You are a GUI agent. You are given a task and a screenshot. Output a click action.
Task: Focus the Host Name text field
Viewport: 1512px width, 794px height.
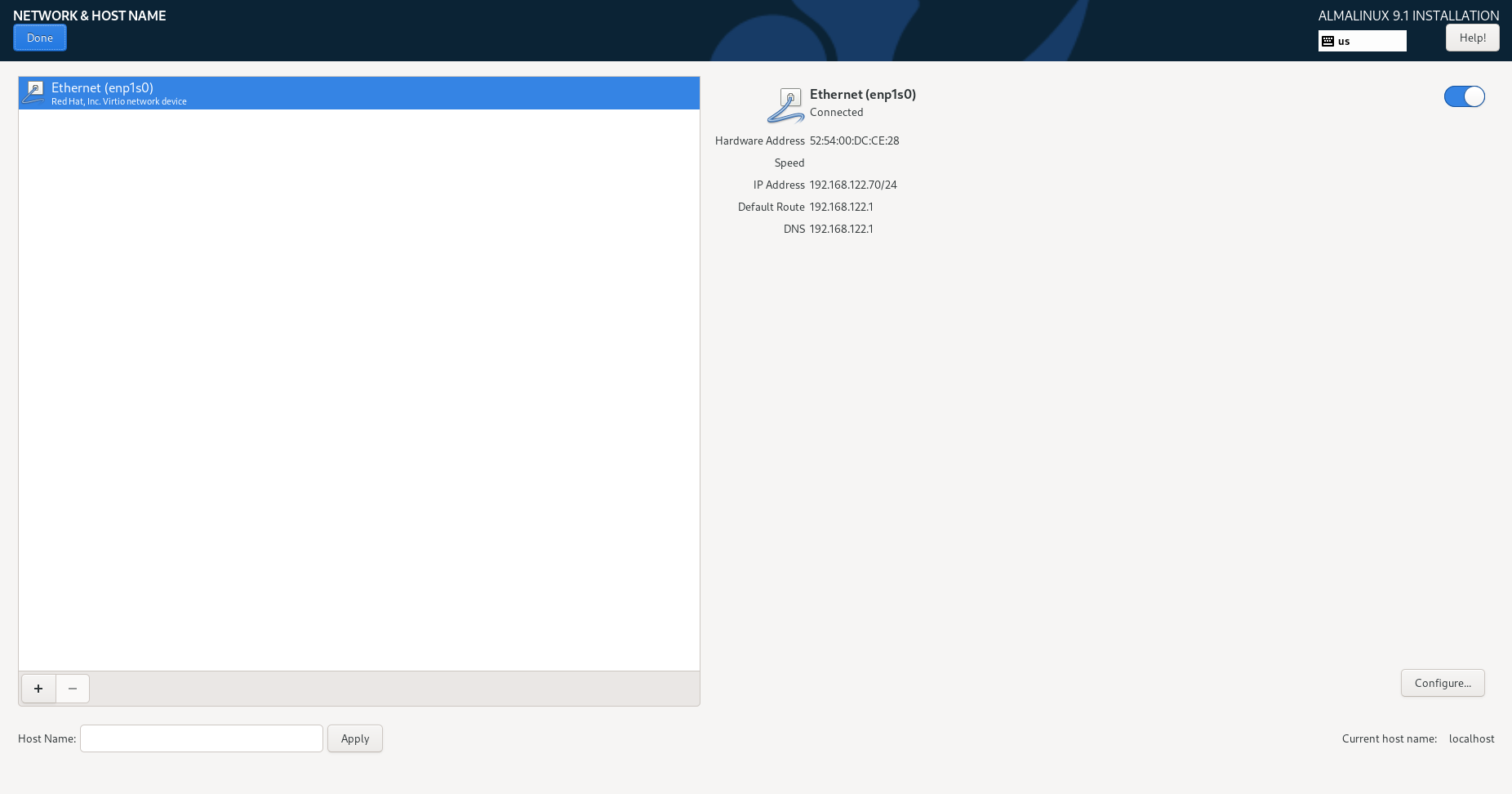coord(202,738)
